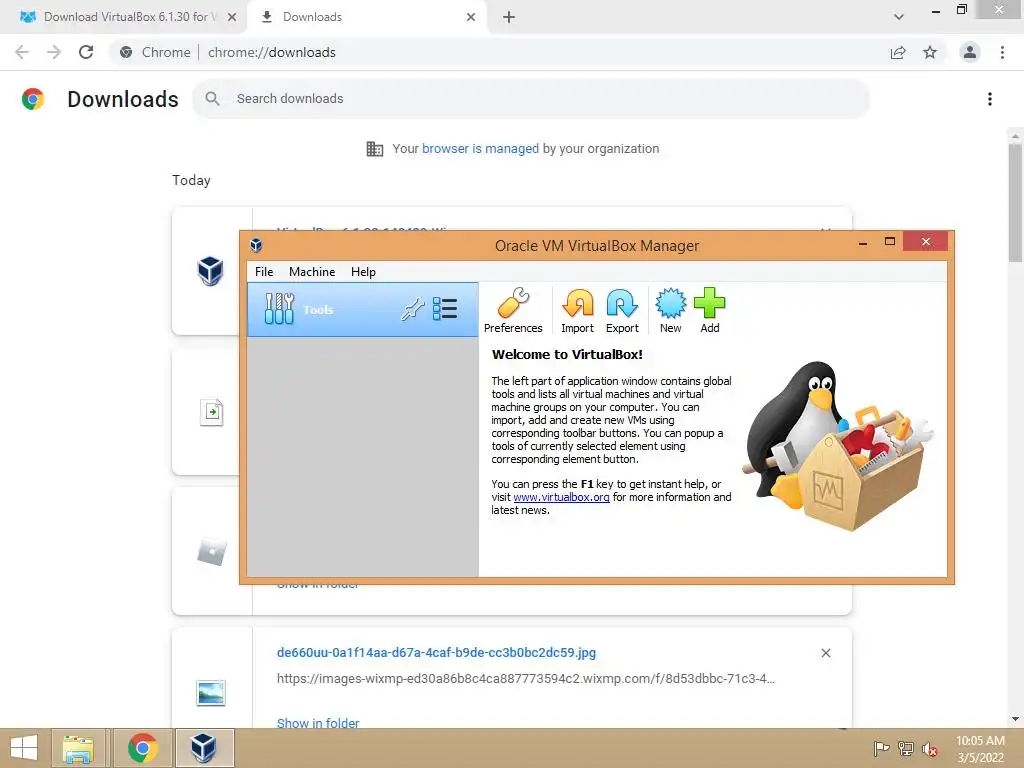Reload the Chrome page
The height and width of the screenshot is (768, 1024).
point(86,52)
